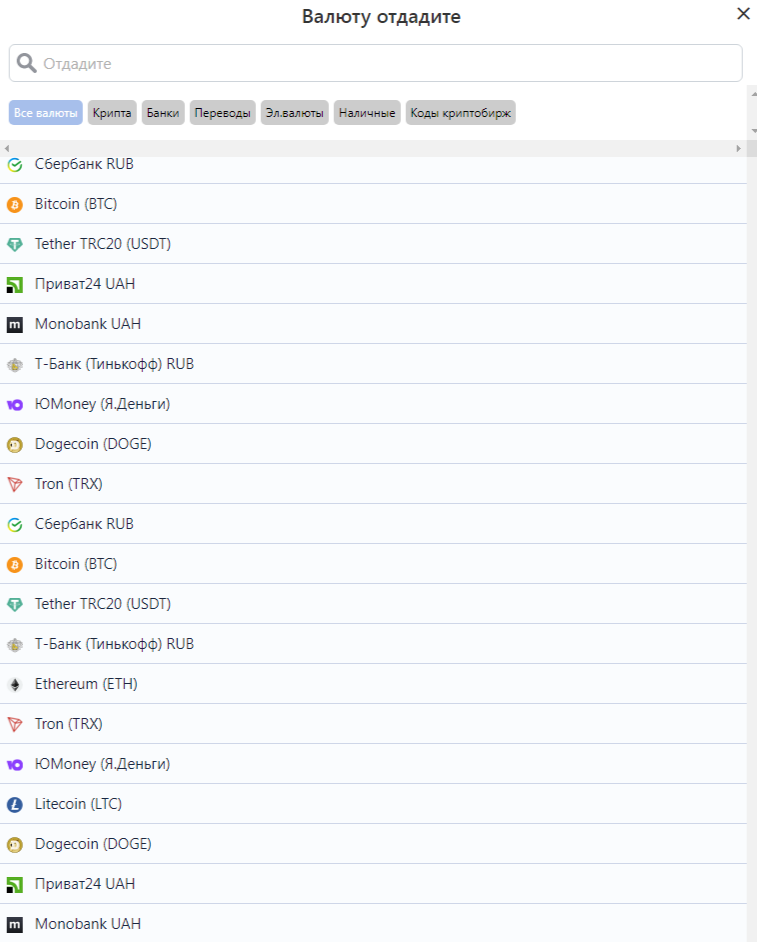757x942 pixels.
Task: Click the up arrow of the tab-area scrollbar
Action: click(753, 94)
